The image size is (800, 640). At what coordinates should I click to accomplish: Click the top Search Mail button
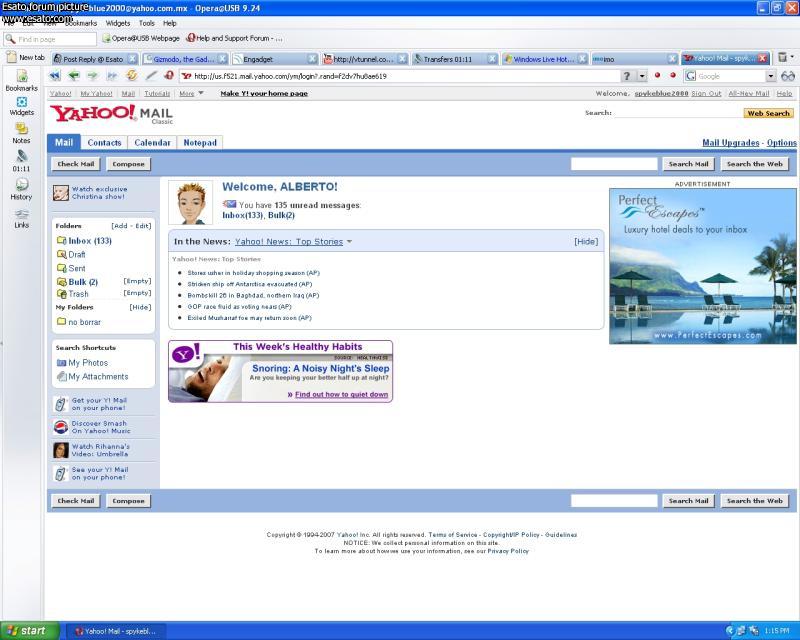pos(688,164)
